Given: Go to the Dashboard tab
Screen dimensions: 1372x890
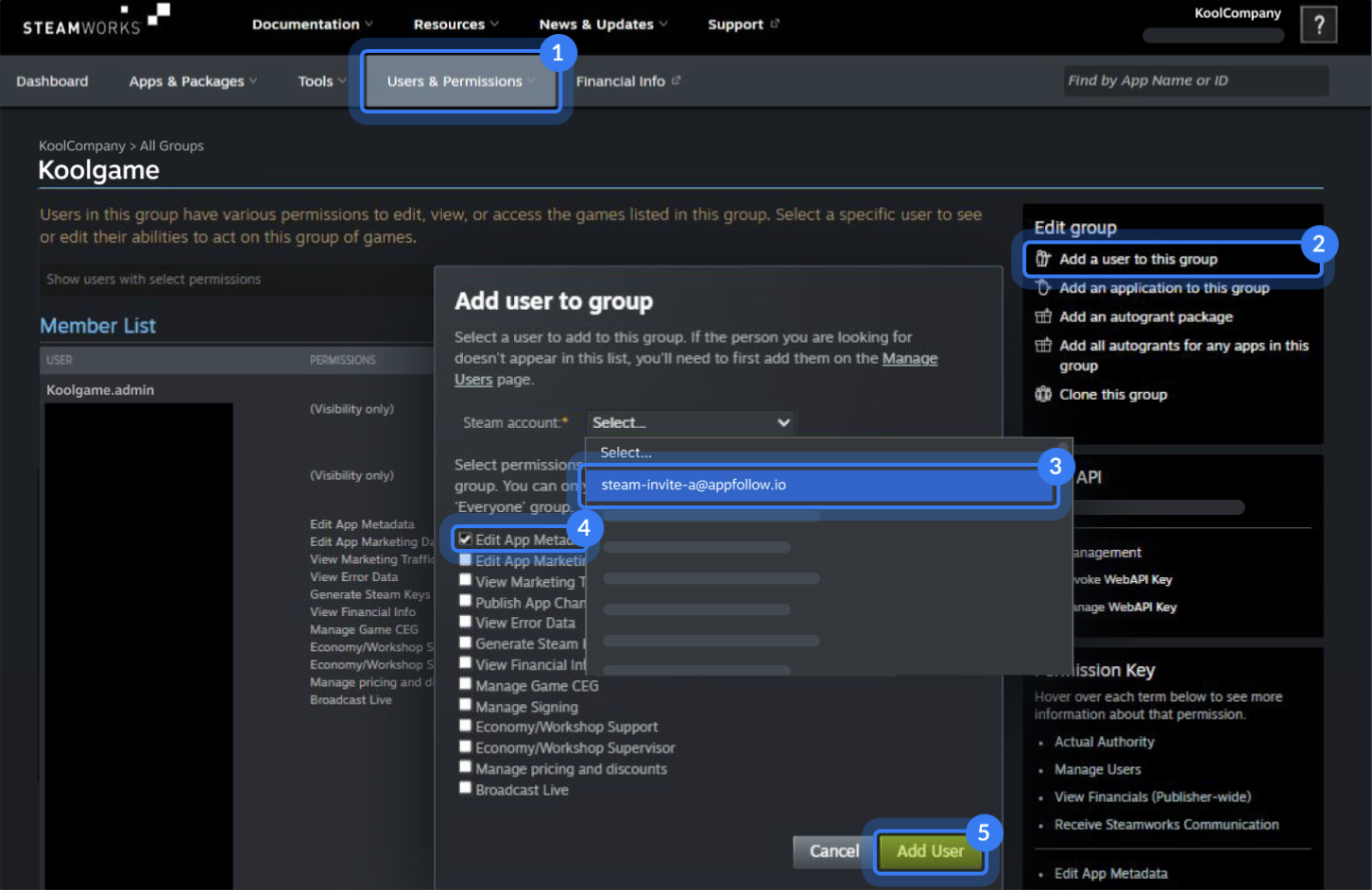Looking at the screenshot, I should click(52, 81).
